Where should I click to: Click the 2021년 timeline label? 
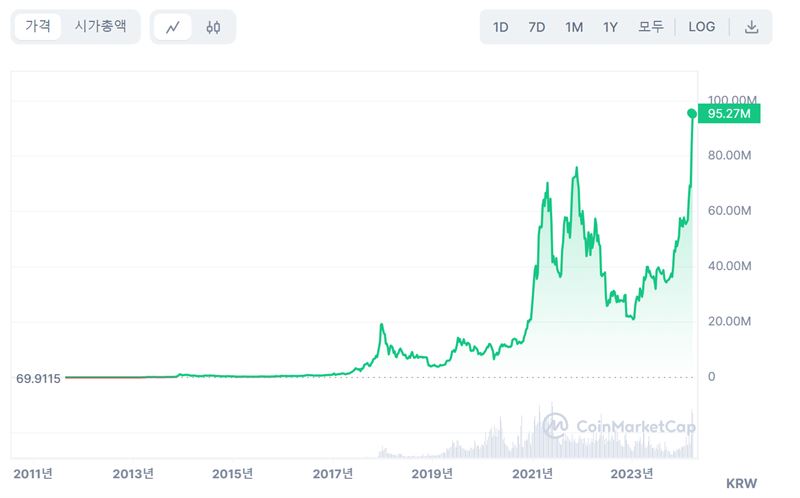(534, 473)
